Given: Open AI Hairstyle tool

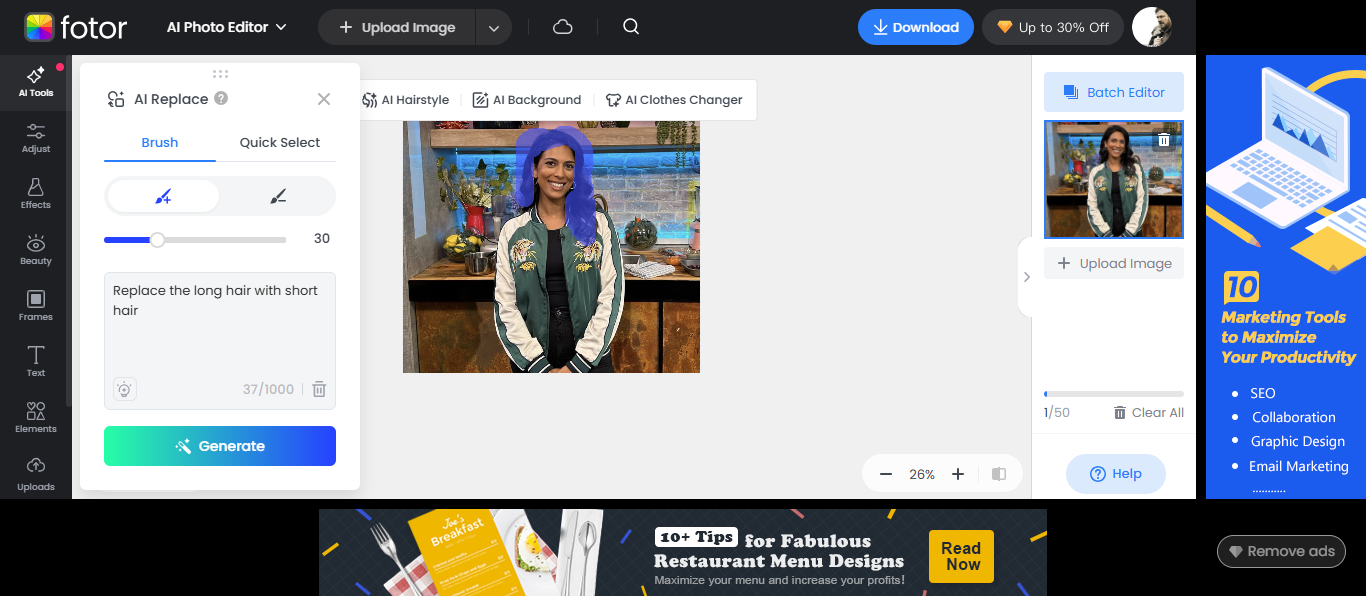Looking at the screenshot, I should click(x=405, y=100).
